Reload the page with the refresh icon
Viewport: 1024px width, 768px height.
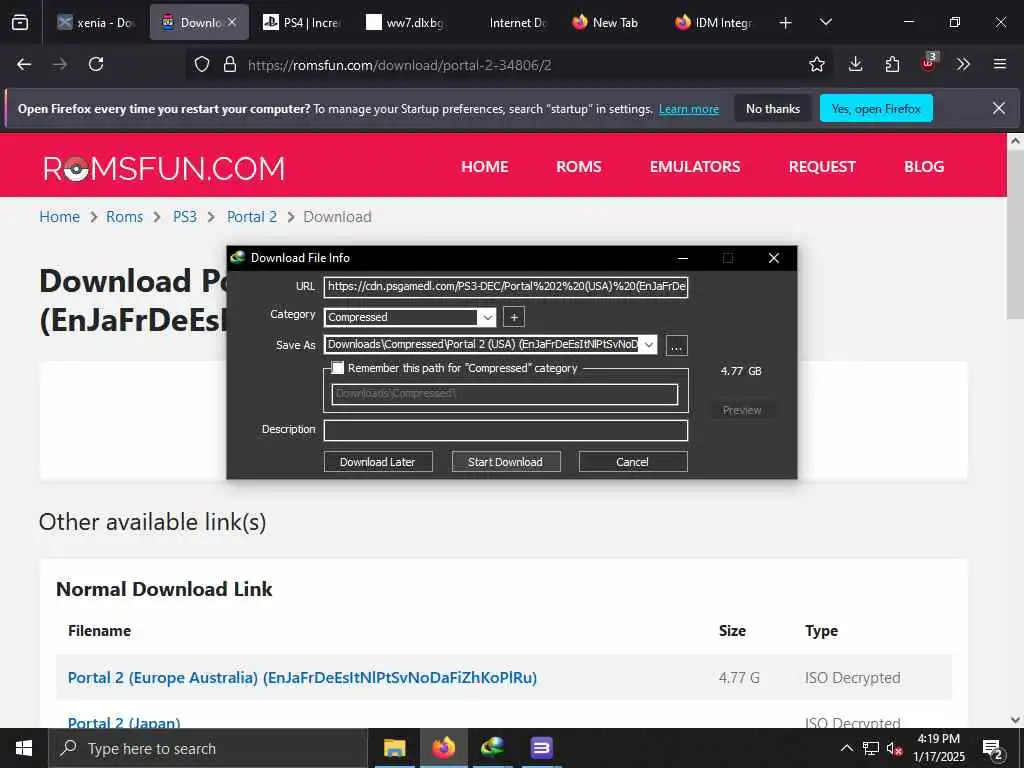[96, 64]
